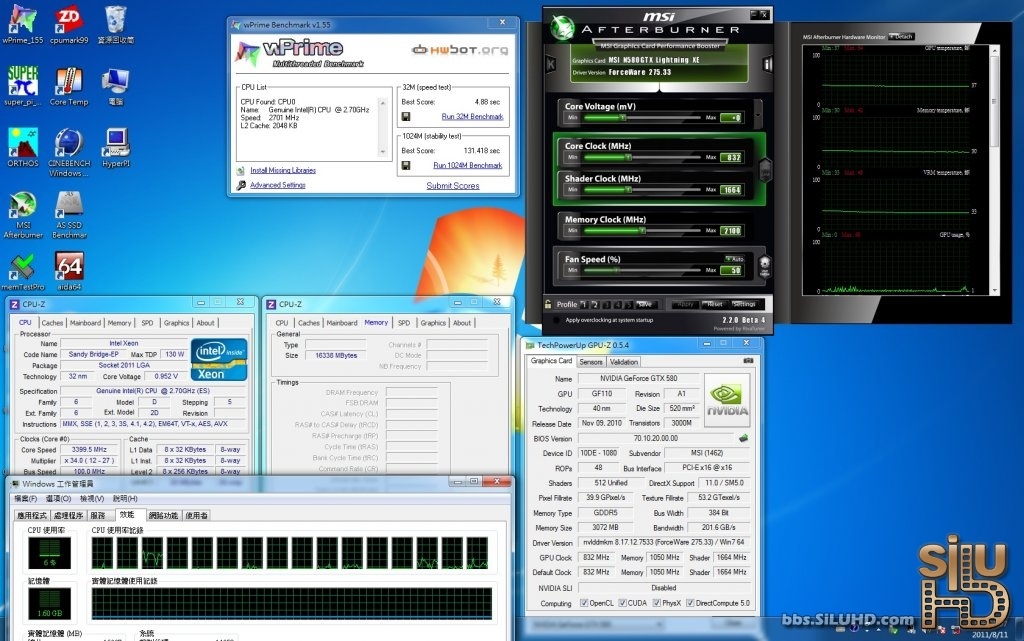Launch ORTHOS from the desktop
Viewport: 1024px width, 641px height.
(x=22, y=143)
